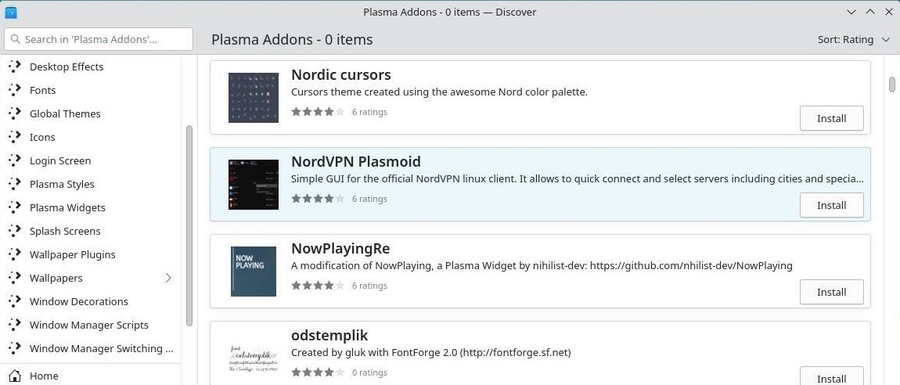Open the NordVPN Plasmoid thumbnail
Image resolution: width=900 pixels, height=385 pixels.
[253, 185]
